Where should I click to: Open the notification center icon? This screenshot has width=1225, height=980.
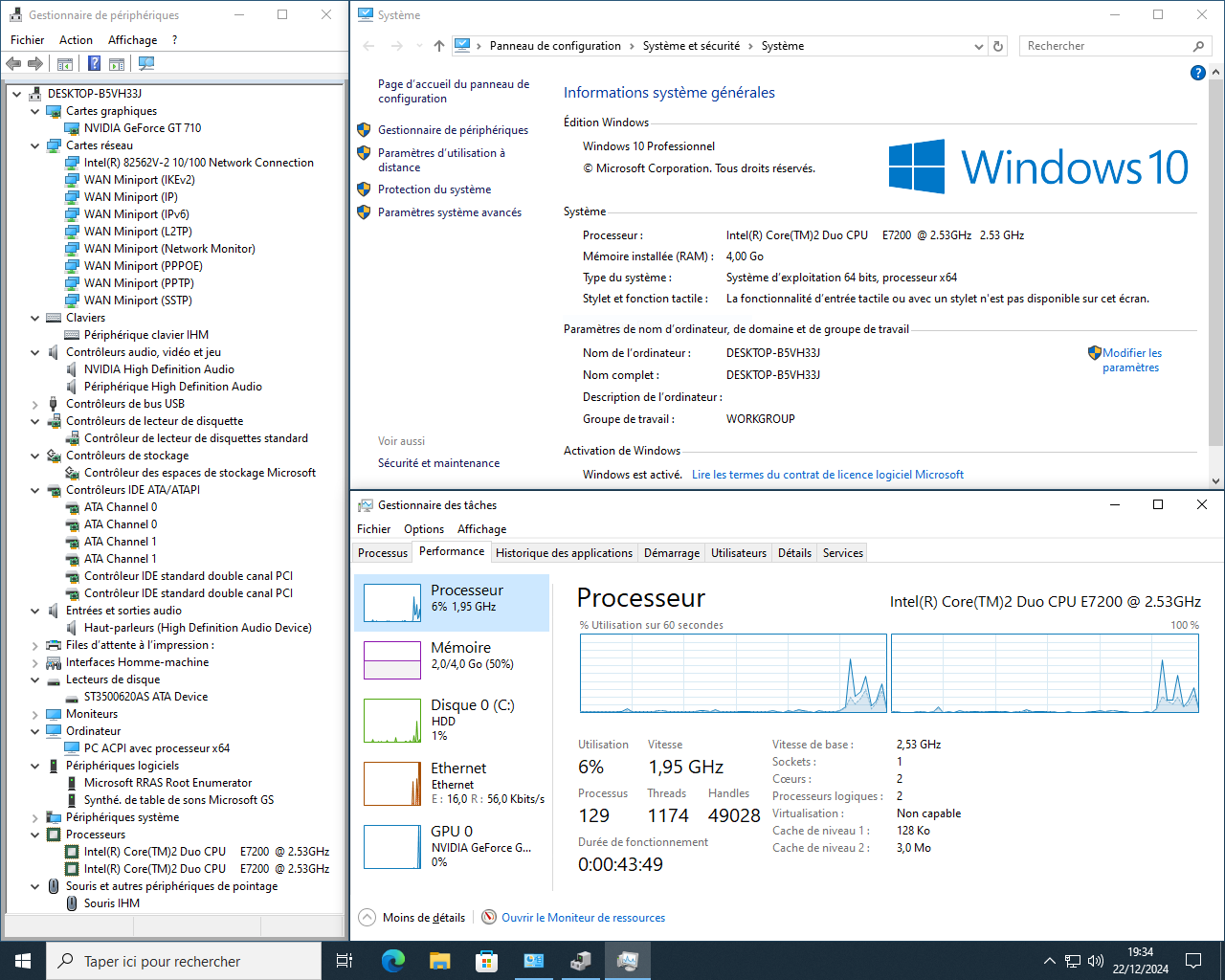pos(1193,961)
